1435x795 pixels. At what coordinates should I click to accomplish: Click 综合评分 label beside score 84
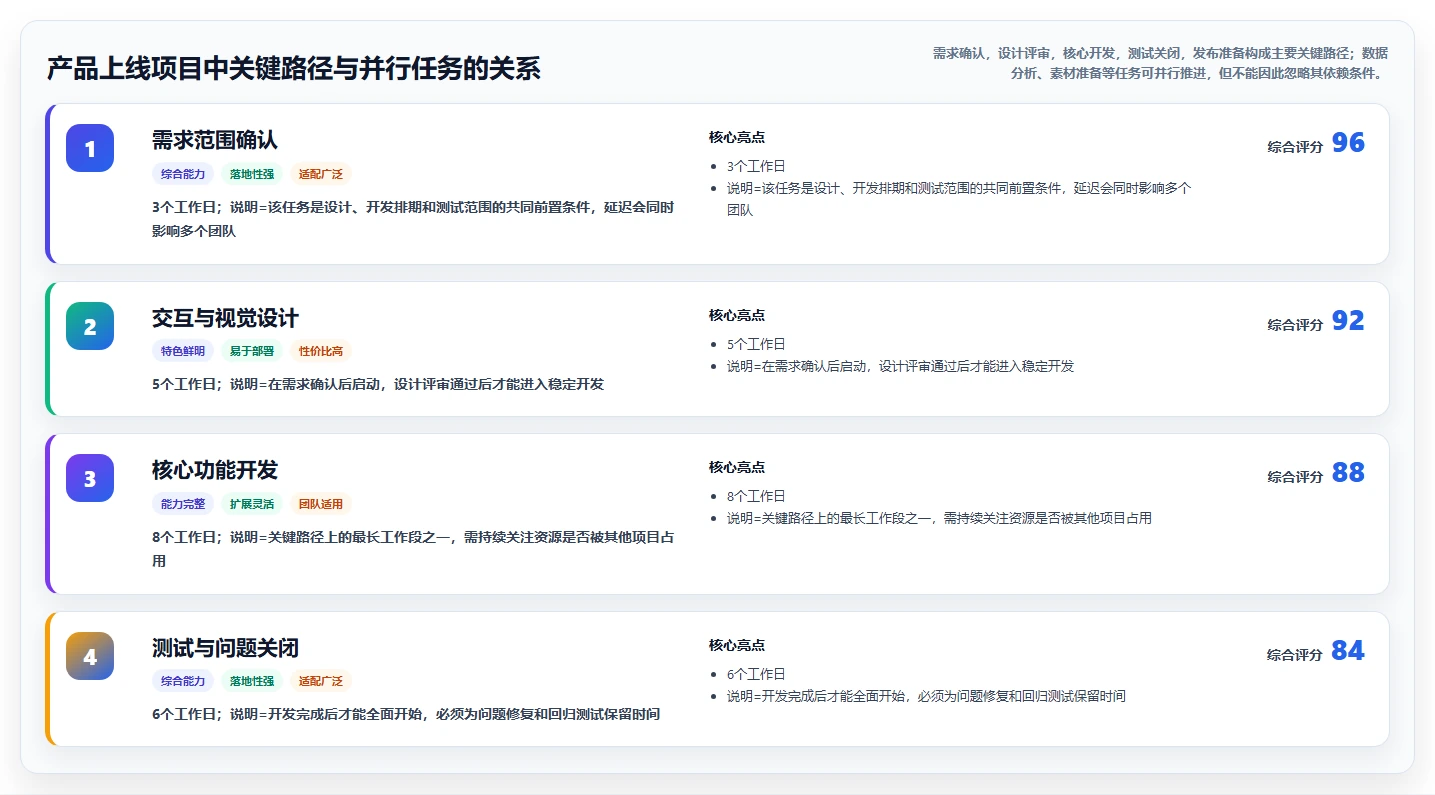point(1295,655)
